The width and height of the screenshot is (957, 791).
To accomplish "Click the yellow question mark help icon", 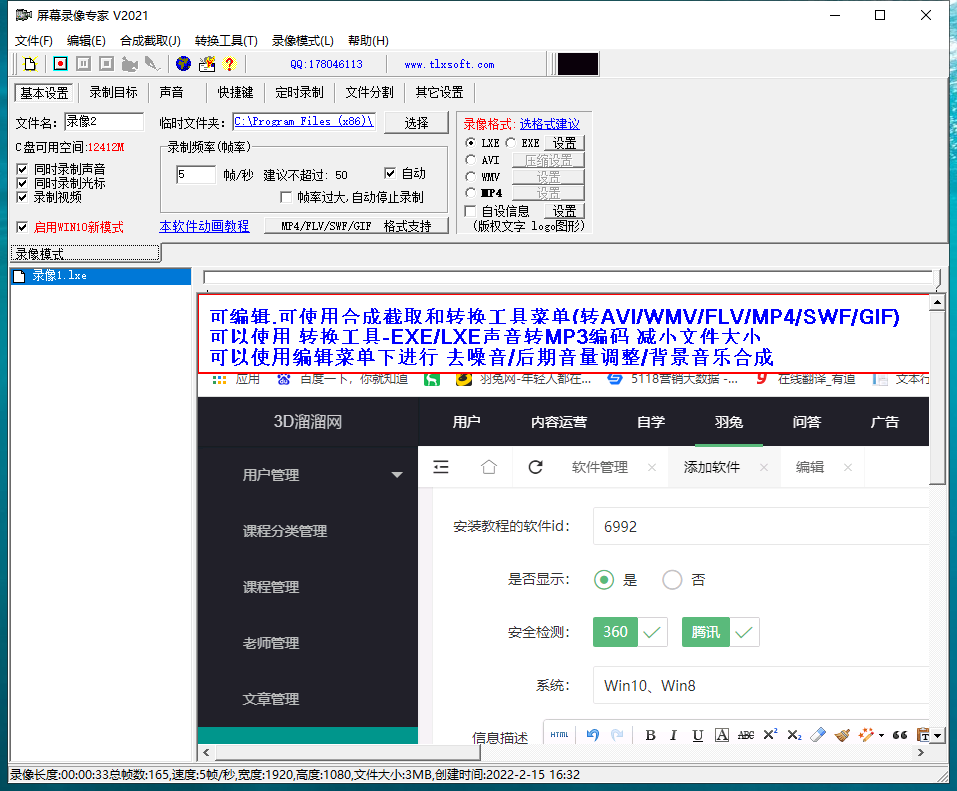I will pos(229,64).
